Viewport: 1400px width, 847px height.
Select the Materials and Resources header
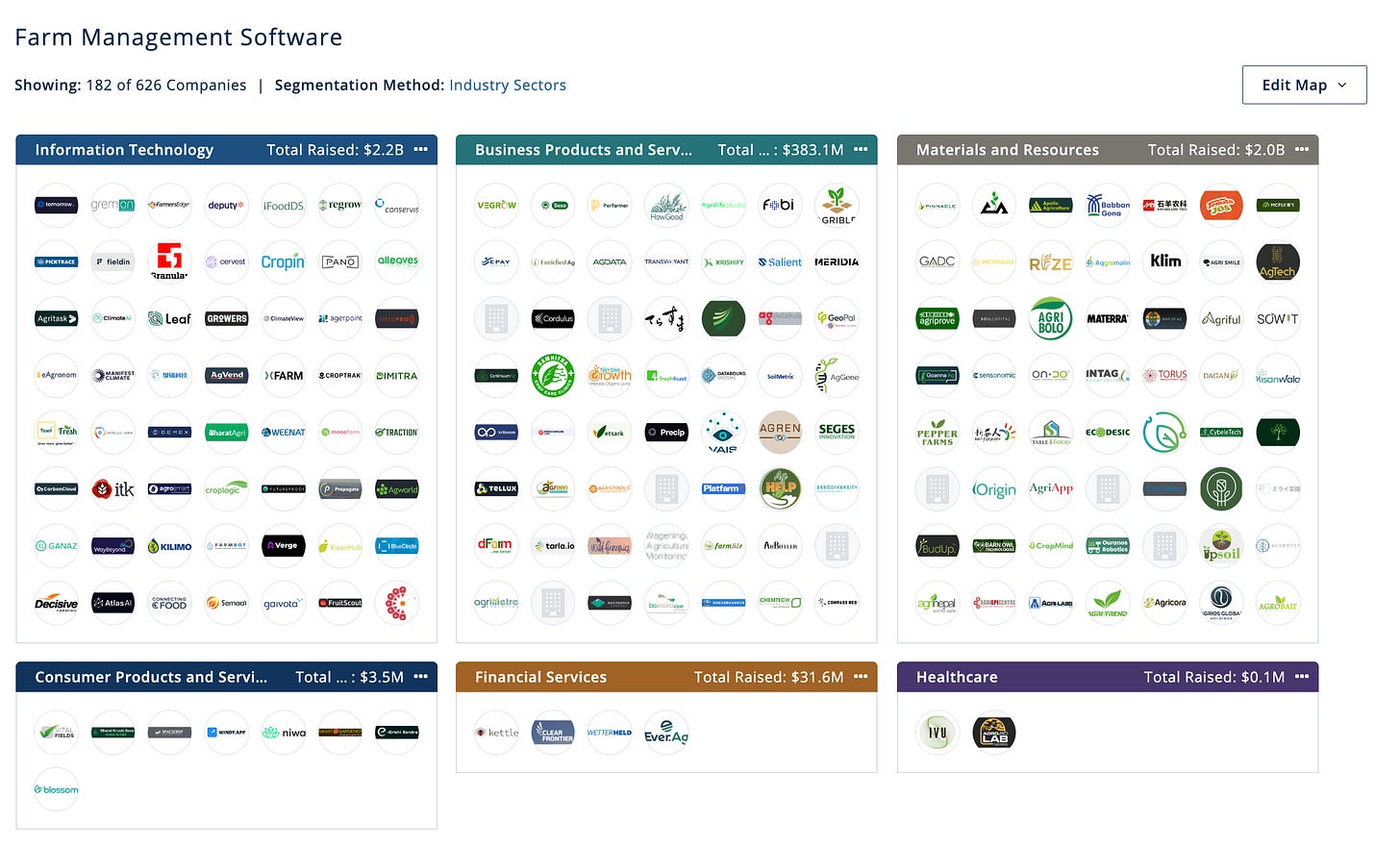point(1108,149)
